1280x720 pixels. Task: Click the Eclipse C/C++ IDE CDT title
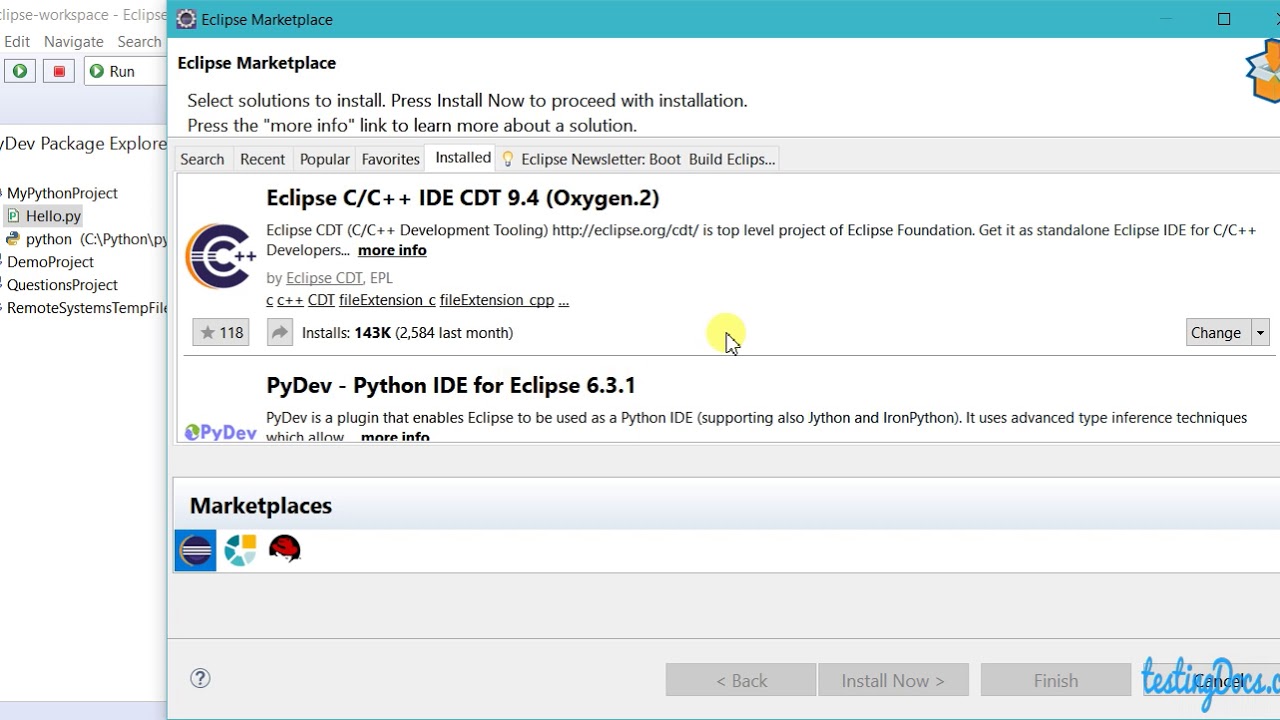tap(463, 198)
